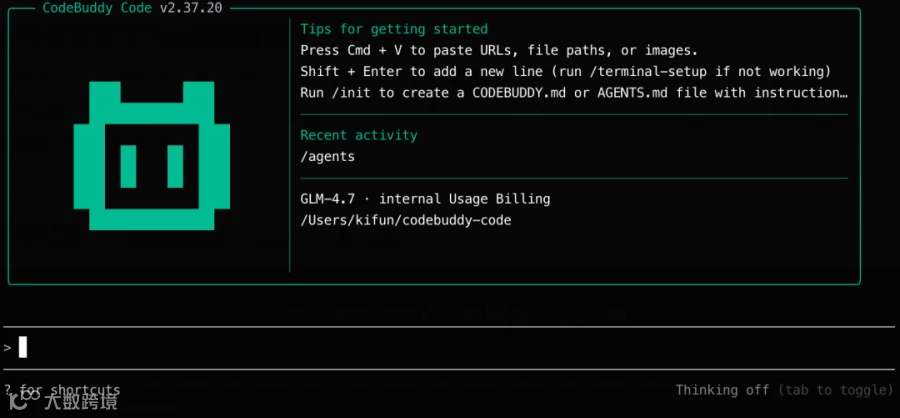
Task: Click the Tips for getting started heading
Action: click(394, 29)
